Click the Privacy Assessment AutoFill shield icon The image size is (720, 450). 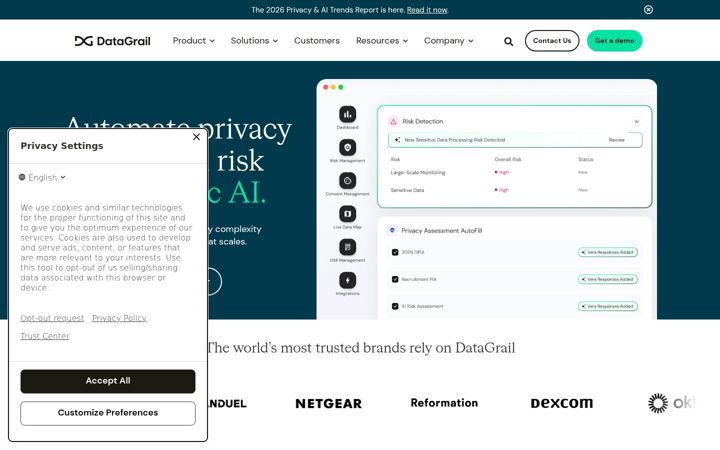tap(392, 230)
